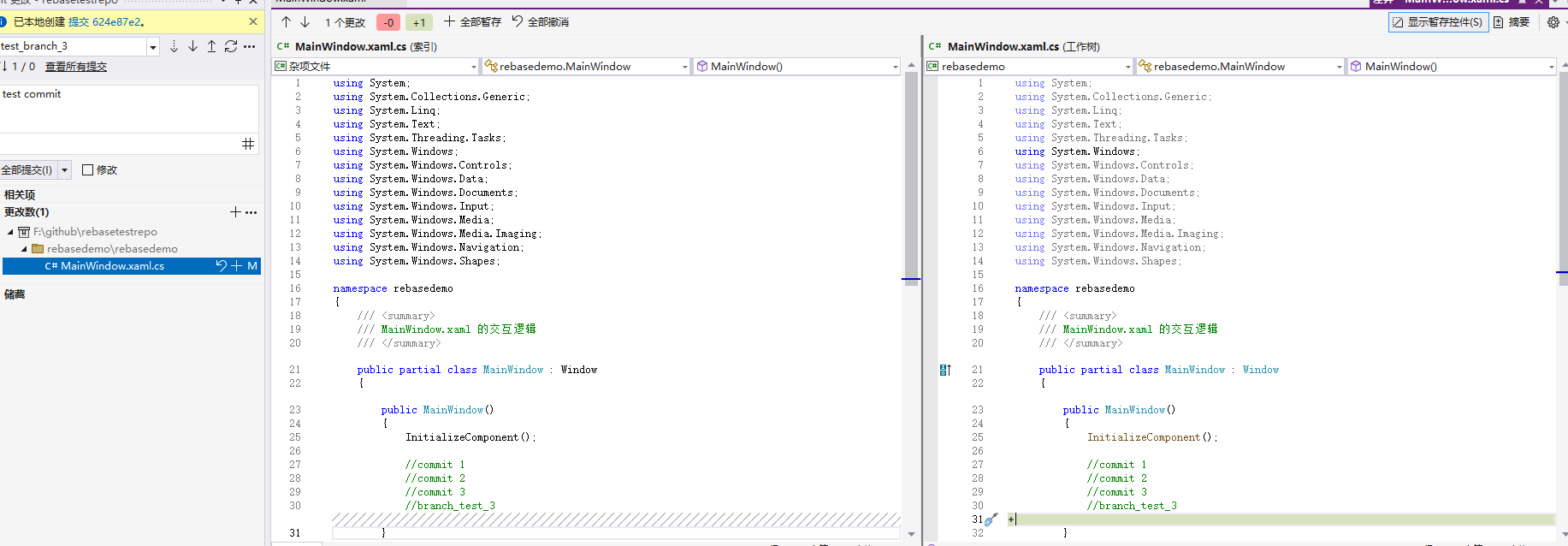
Task: Stage MainWindow.xaml.cs with its plus icon
Action: tap(237, 266)
